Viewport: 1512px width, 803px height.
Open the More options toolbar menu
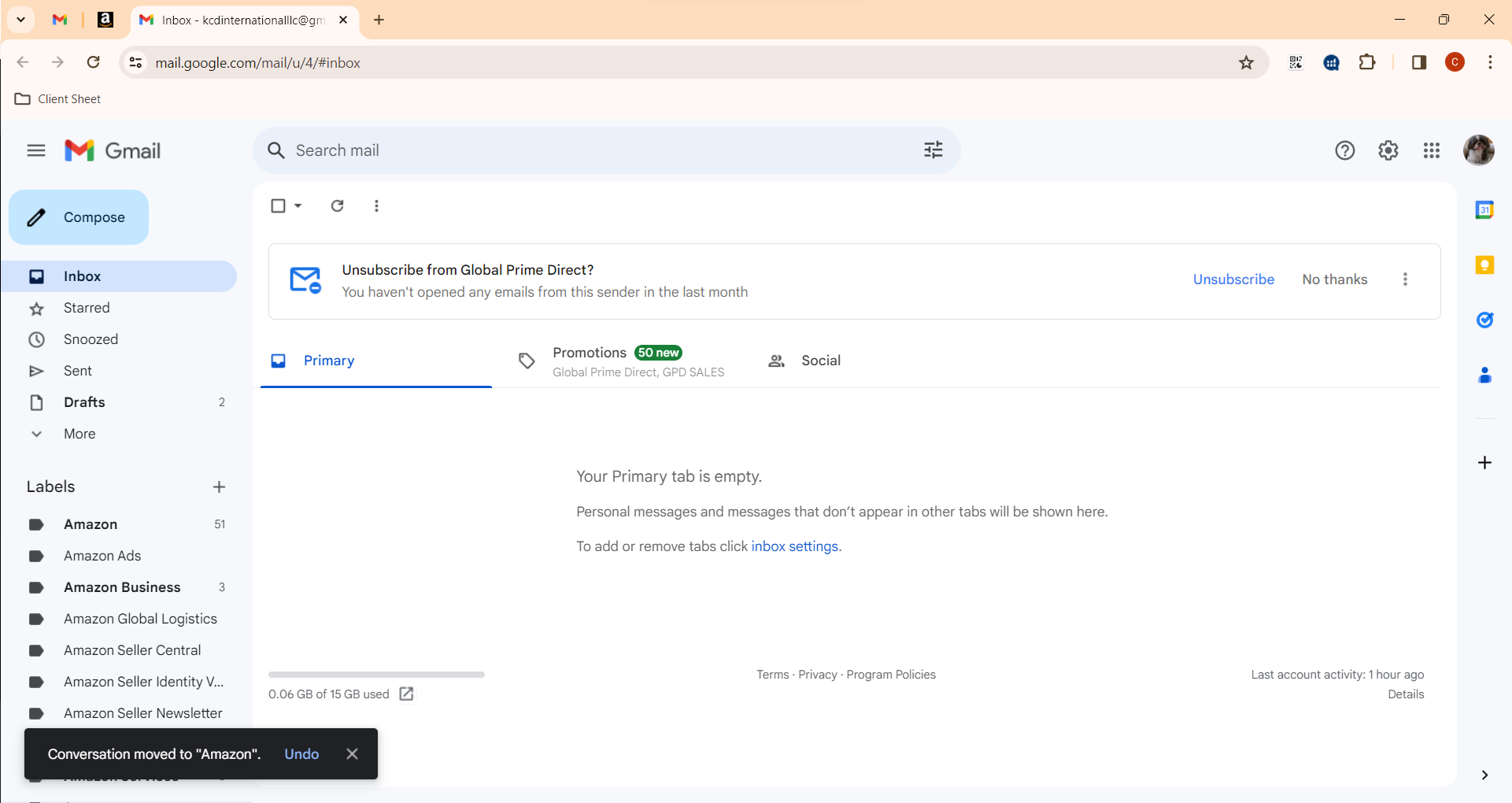coord(376,205)
